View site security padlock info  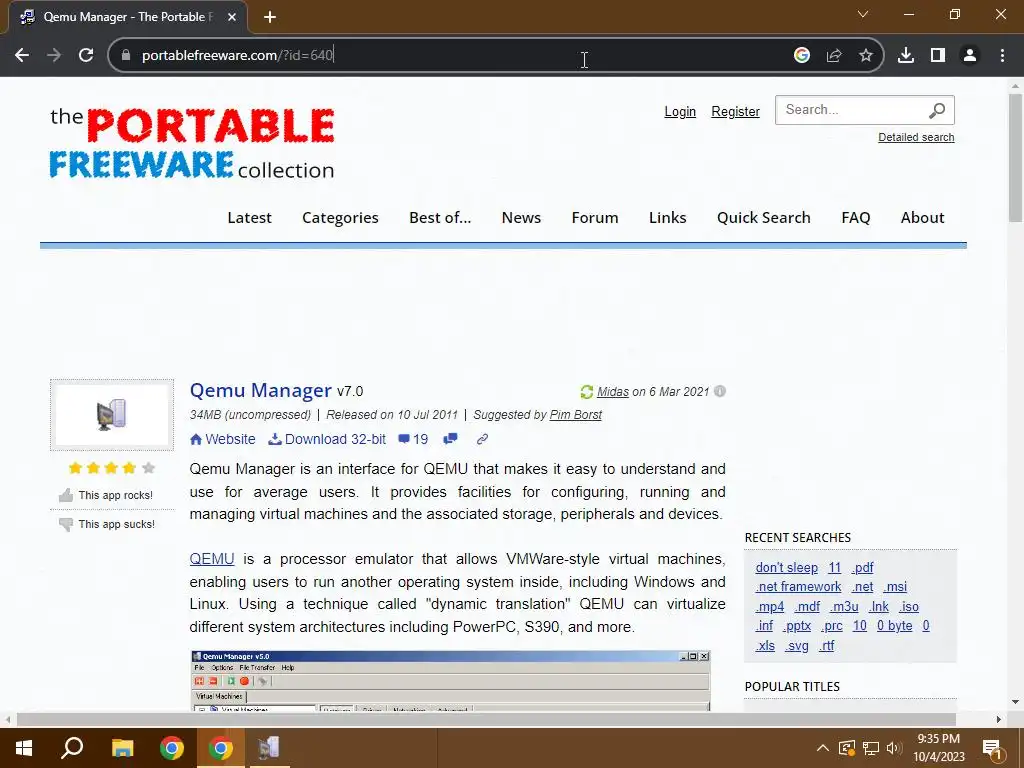(x=126, y=56)
